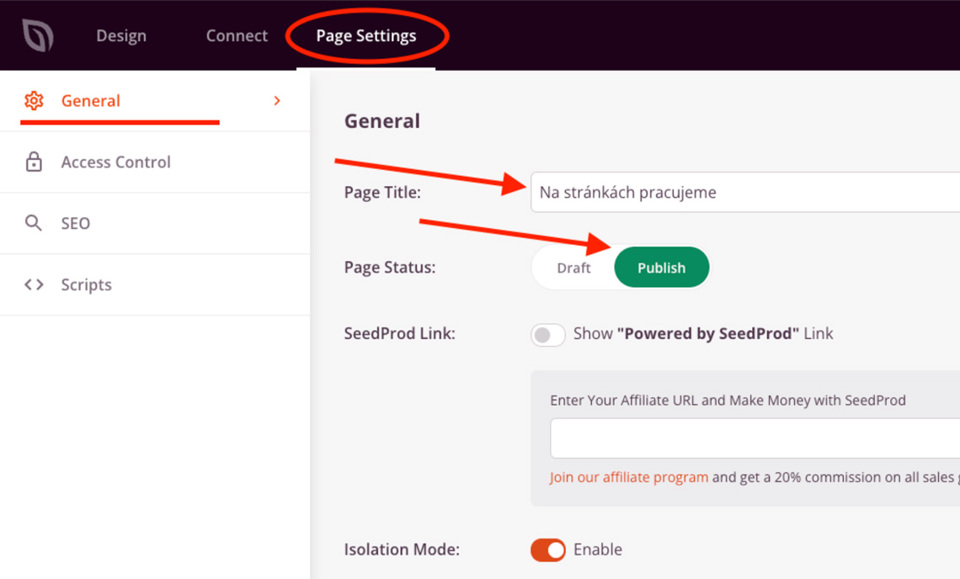Open the SEO settings section
Viewport: 960px width, 579px height.
[155, 223]
